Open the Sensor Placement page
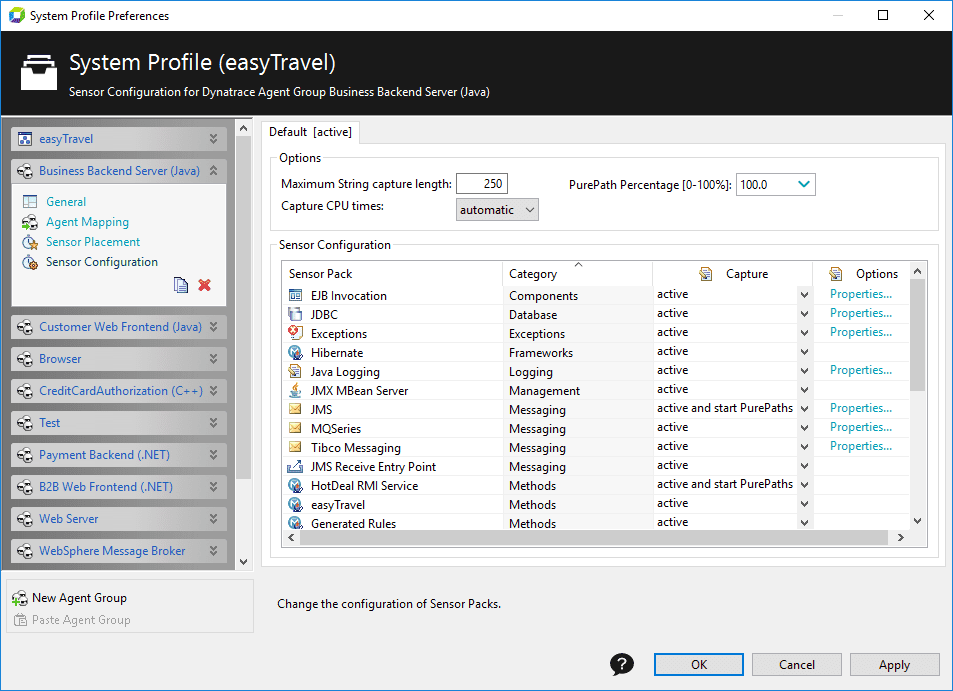This screenshot has height=691, width=953. (x=93, y=242)
